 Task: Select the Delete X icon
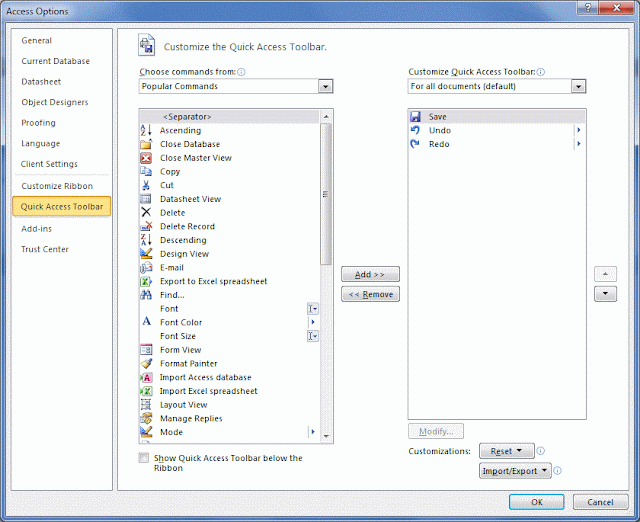(x=146, y=213)
